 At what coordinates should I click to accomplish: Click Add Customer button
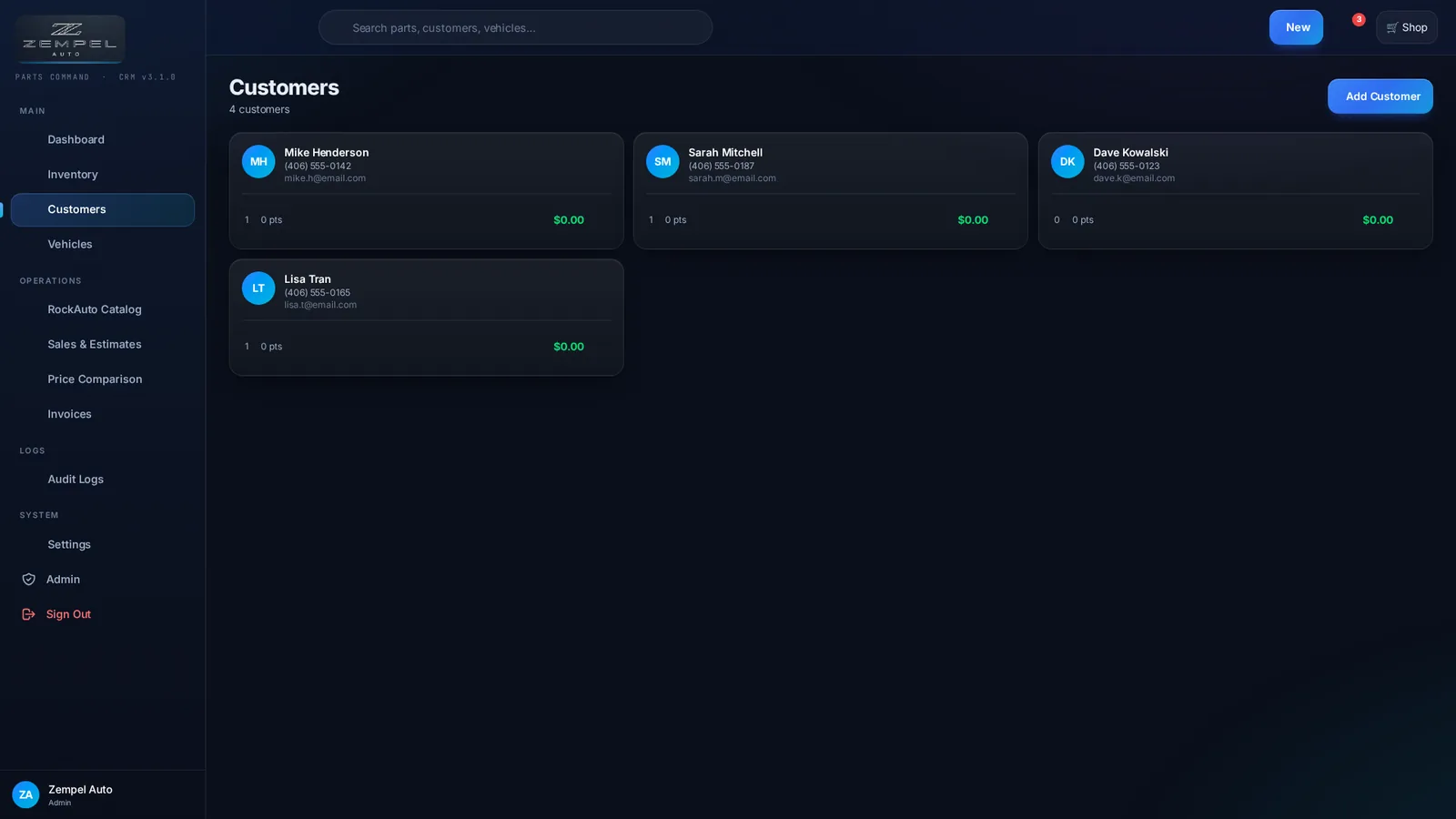[x=1380, y=96]
